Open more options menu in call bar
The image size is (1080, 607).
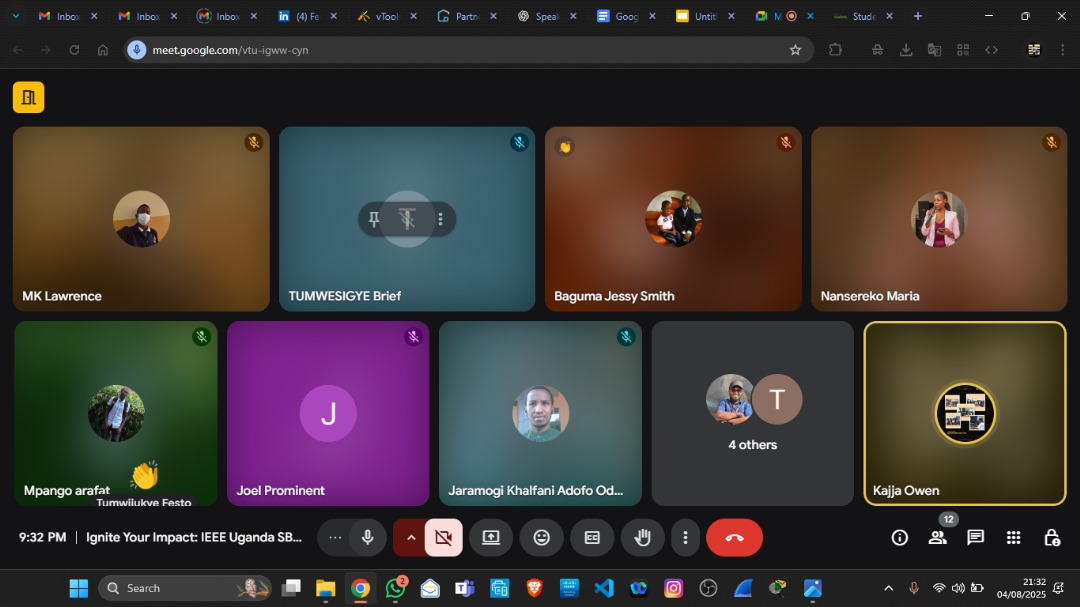[685, 538]
